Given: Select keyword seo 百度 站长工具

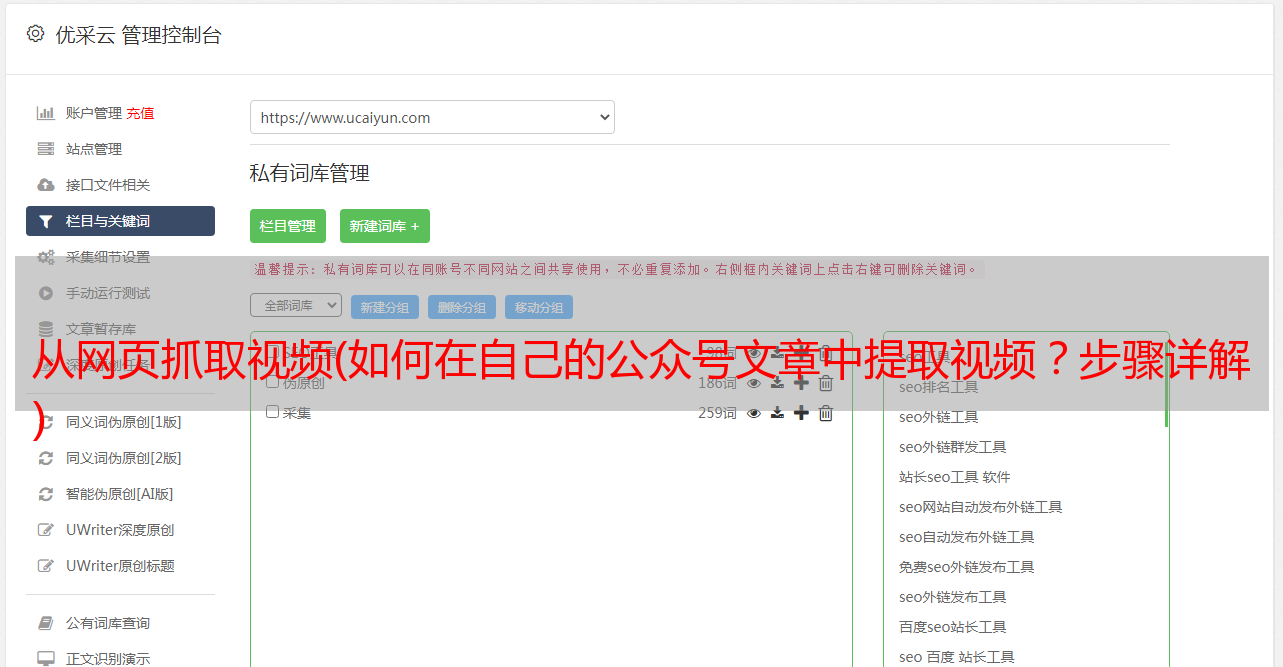Looking at the screenshot, I should pyautogui.click(x=956, y=657).
